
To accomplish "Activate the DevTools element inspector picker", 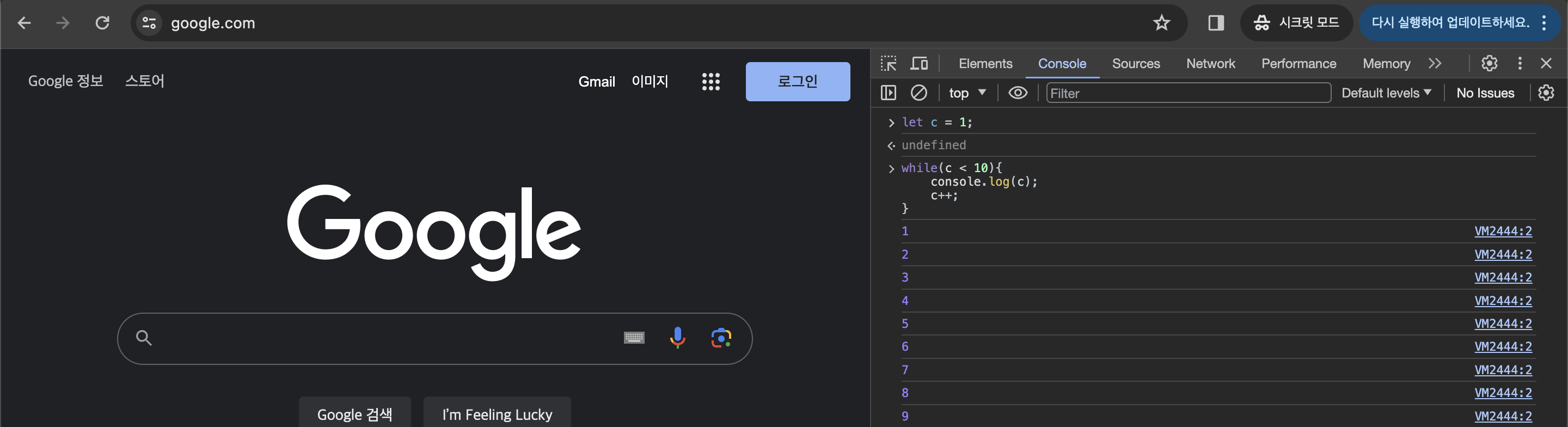I will [888, 63].
